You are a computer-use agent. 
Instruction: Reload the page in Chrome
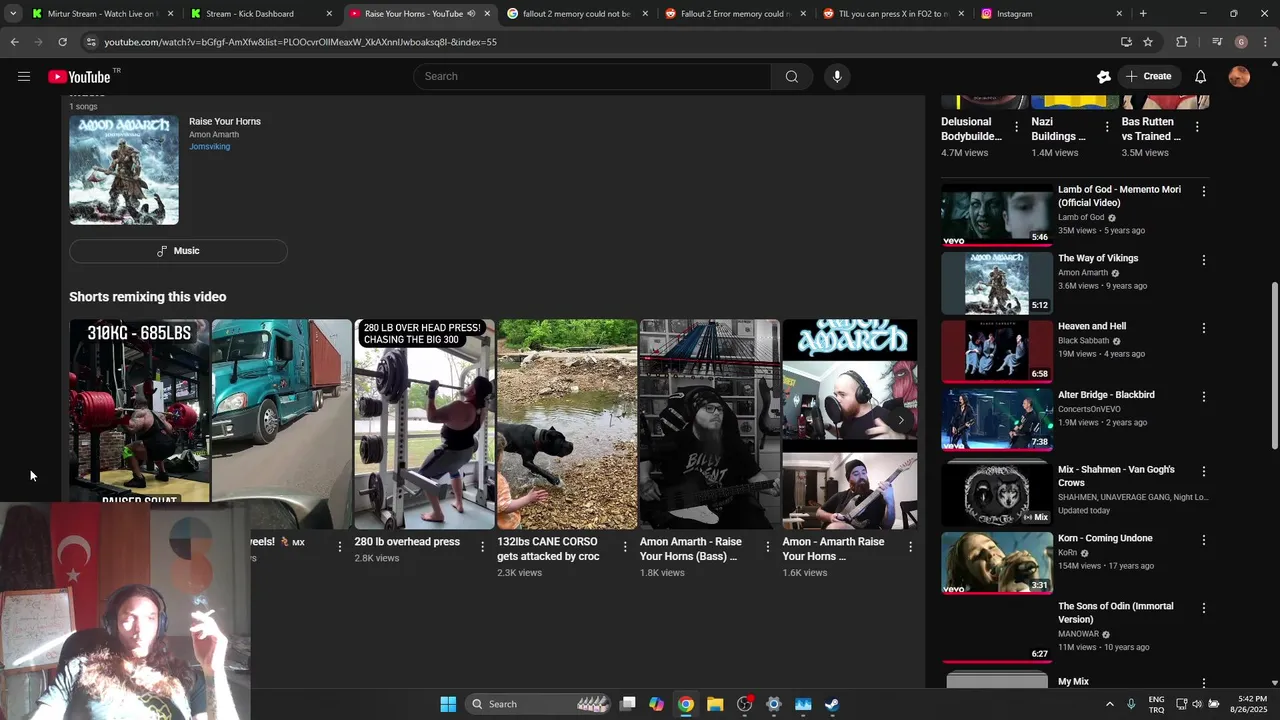pos(62,42)
